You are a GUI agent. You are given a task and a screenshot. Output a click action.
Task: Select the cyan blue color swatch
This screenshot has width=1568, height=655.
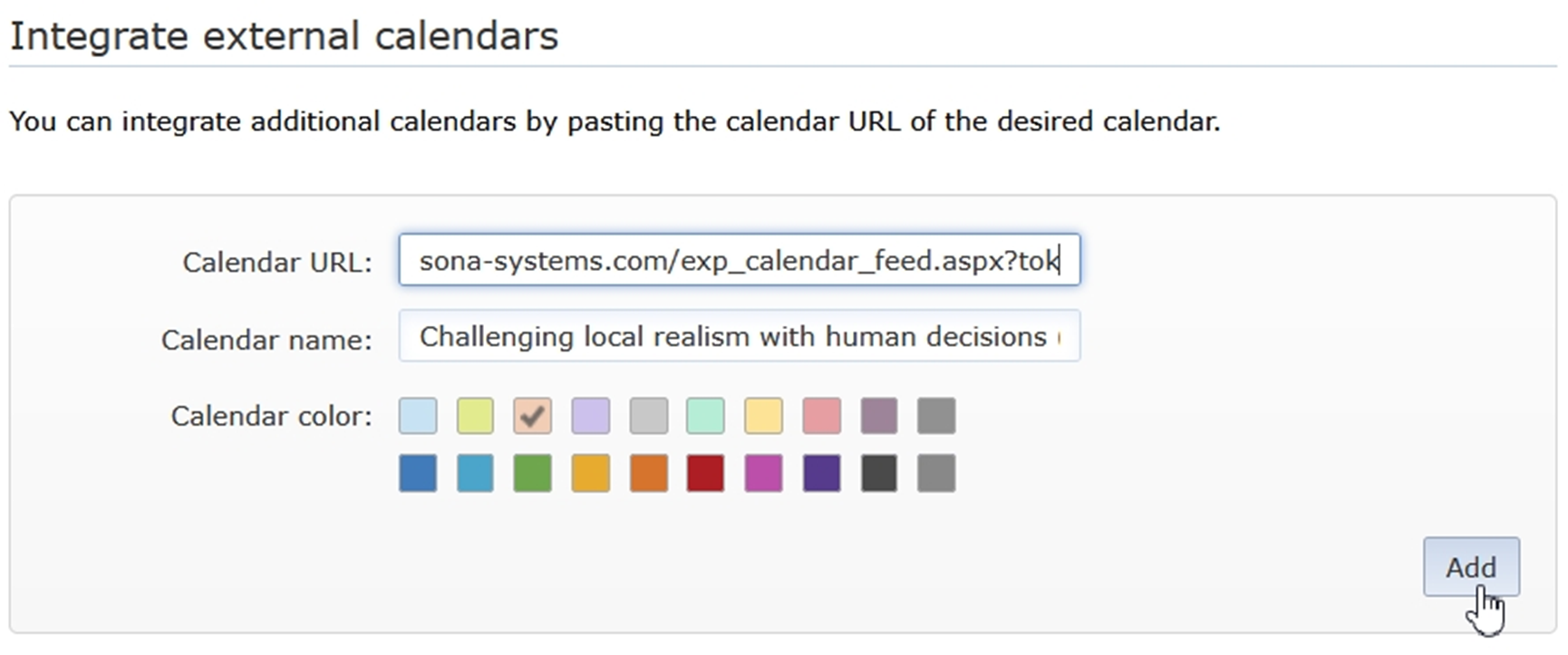pos(475,474)
